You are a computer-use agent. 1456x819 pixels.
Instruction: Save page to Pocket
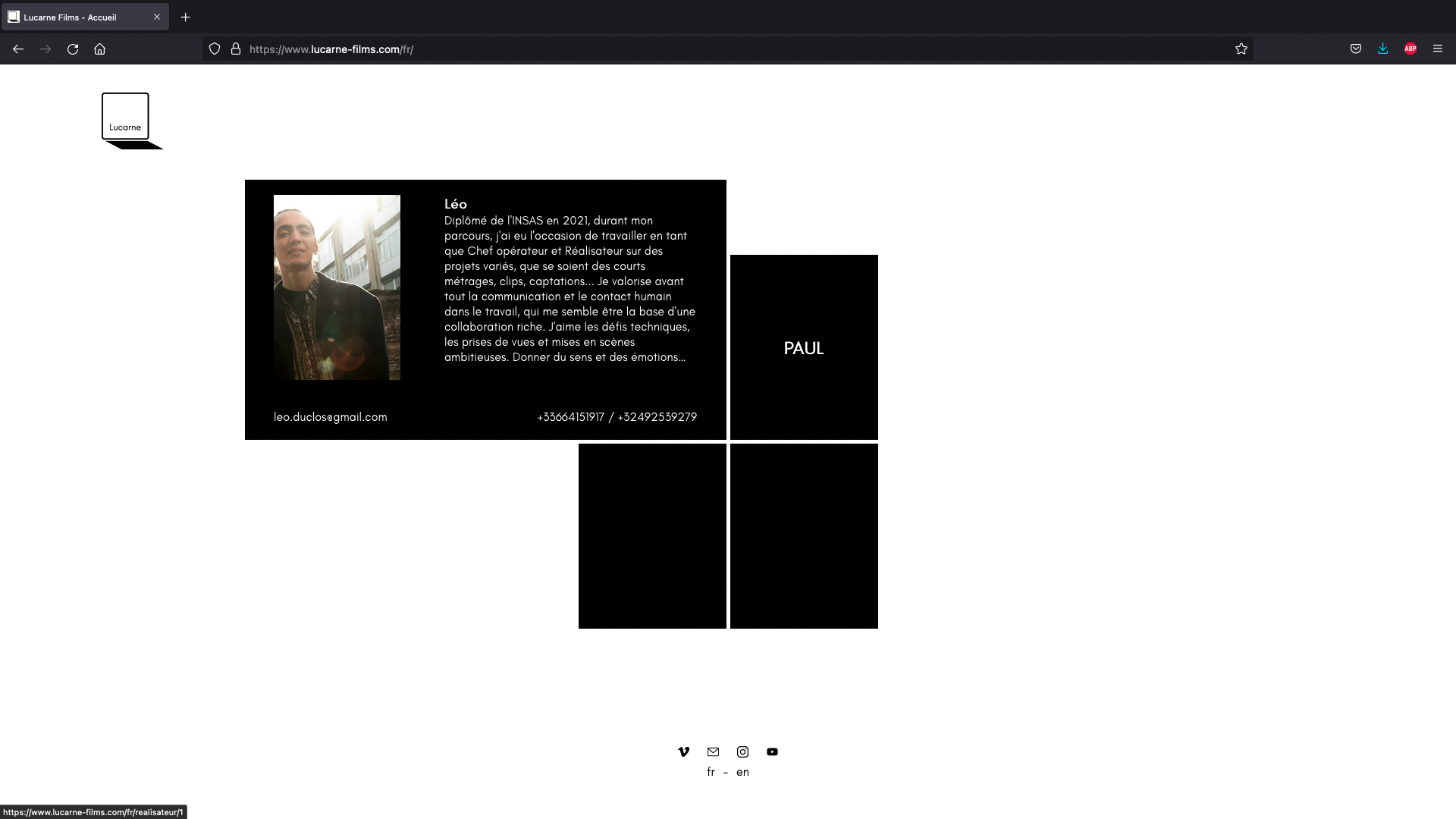[x=1356, y=49]
